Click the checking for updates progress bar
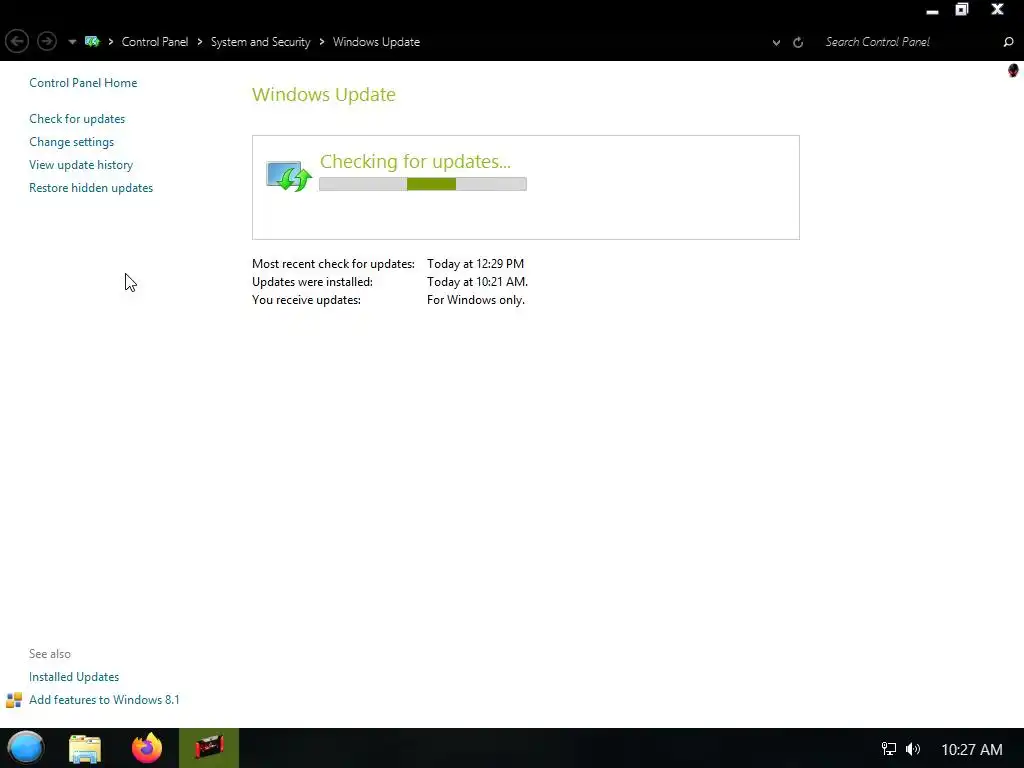The width and height of the screenshot is (1024, 768). [x=423, y=184]
